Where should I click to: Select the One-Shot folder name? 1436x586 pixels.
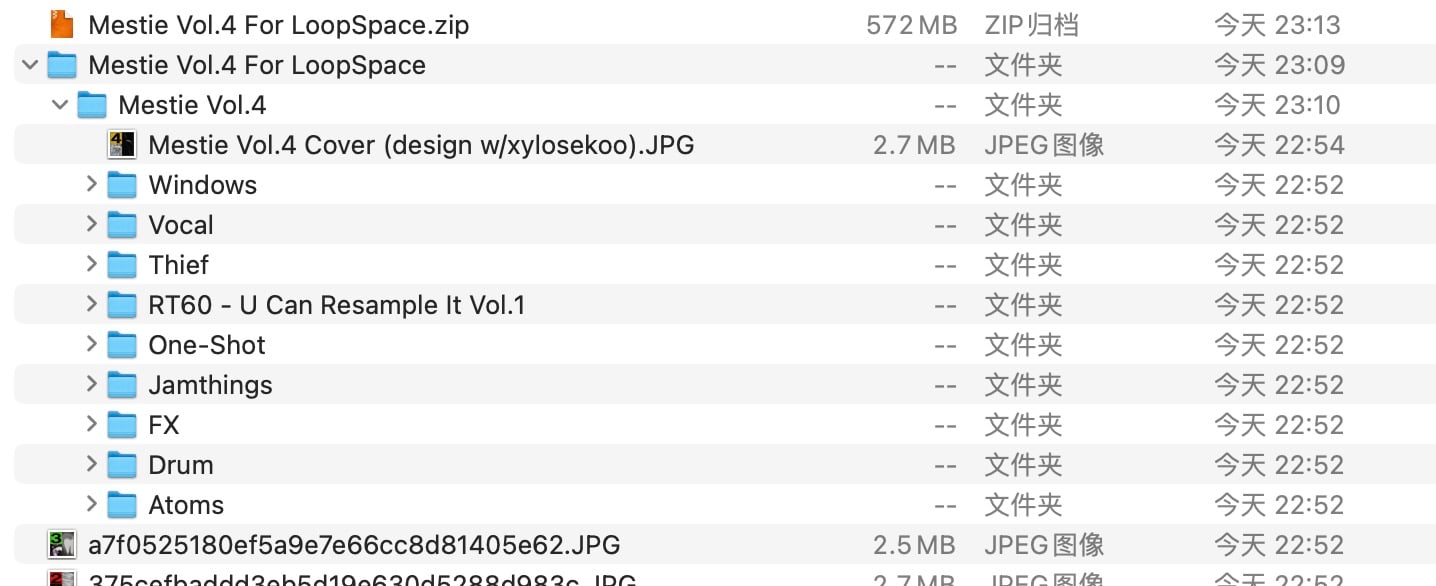point(207,345)
